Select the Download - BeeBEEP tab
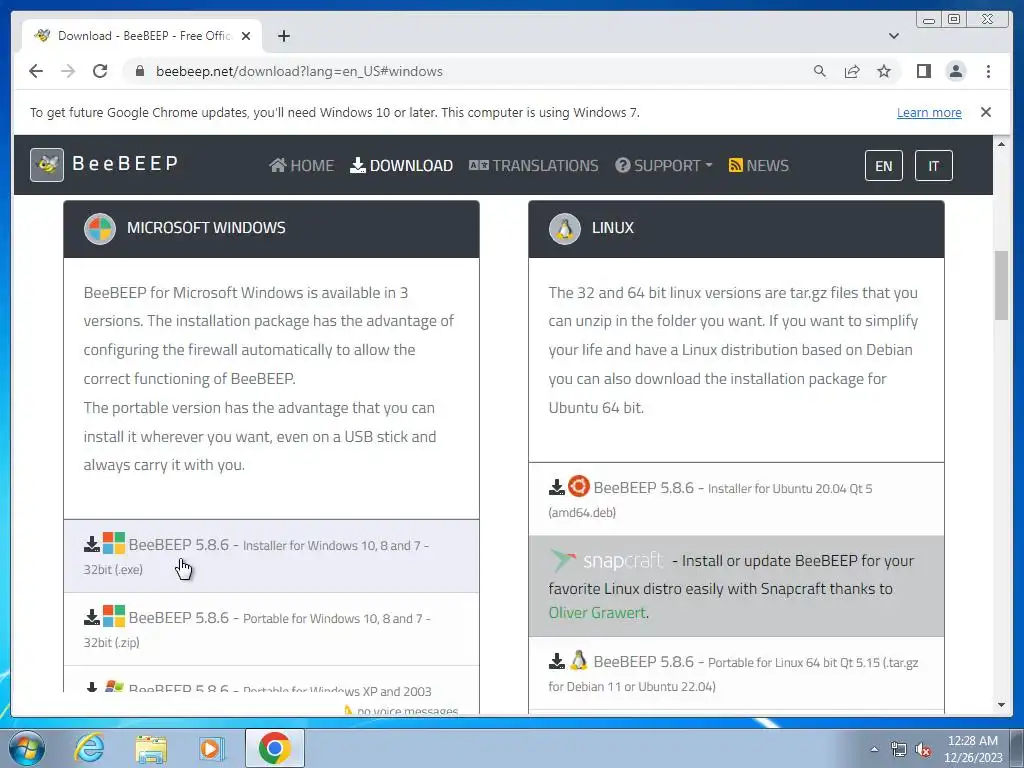The width and height of the screenshot is (1024, 768). pos(142,36)
